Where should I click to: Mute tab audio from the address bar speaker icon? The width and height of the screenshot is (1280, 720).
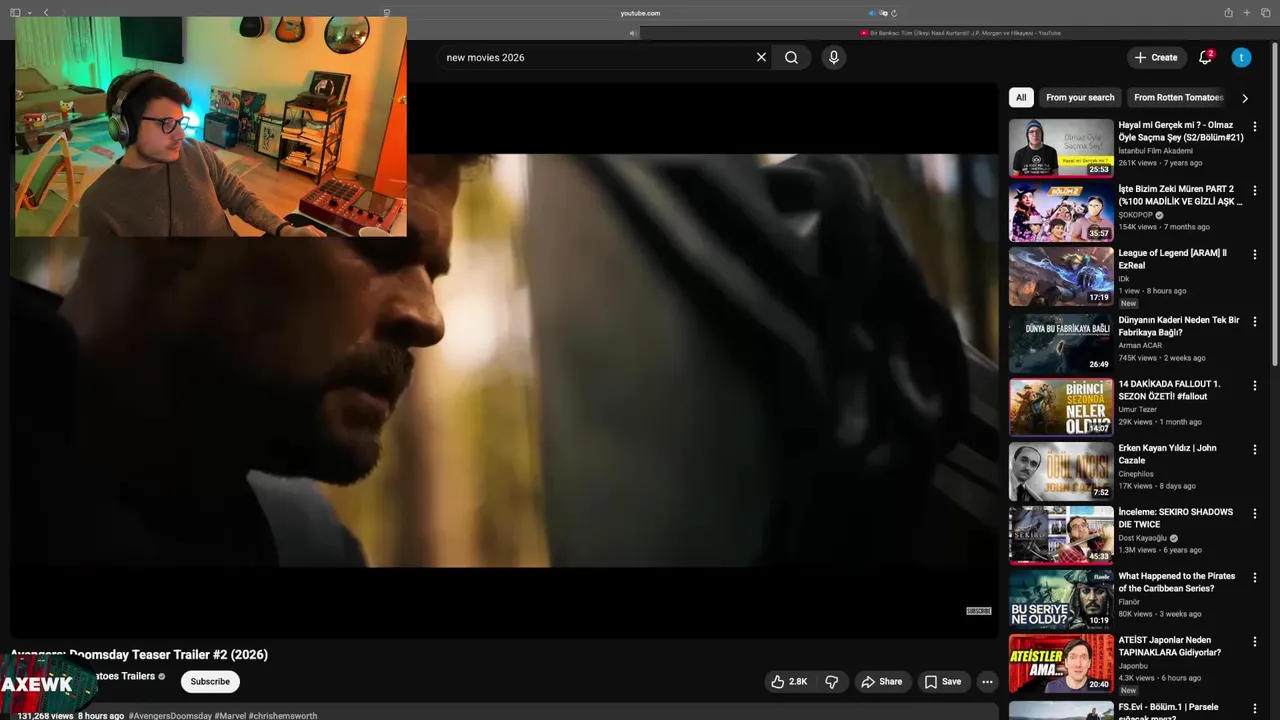[872, 13]
